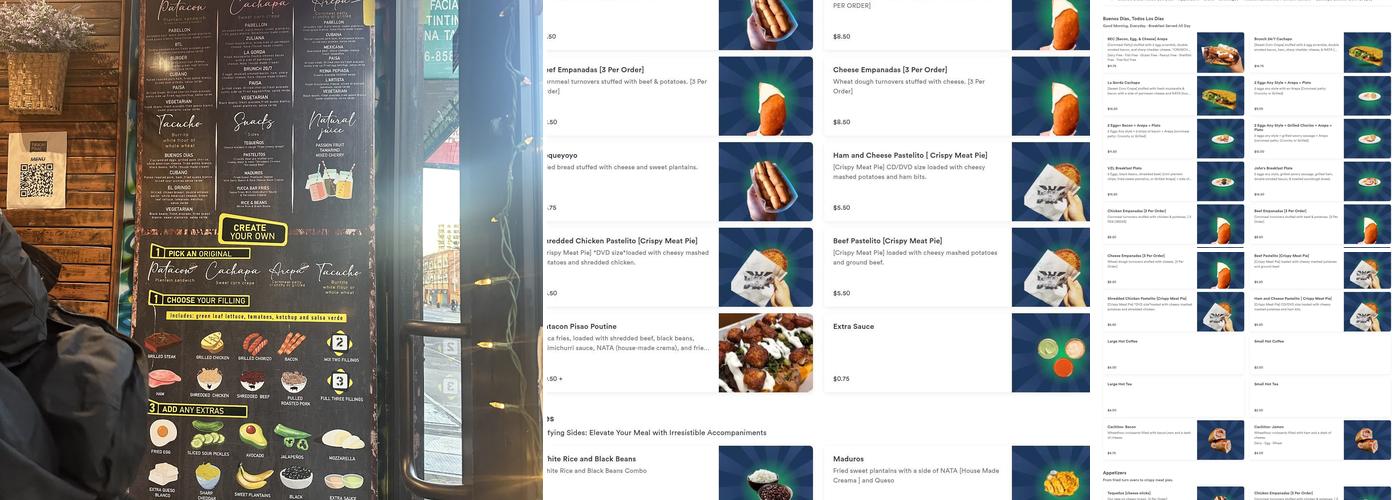Select the Large Hot Coffee item

(1173, 353)
